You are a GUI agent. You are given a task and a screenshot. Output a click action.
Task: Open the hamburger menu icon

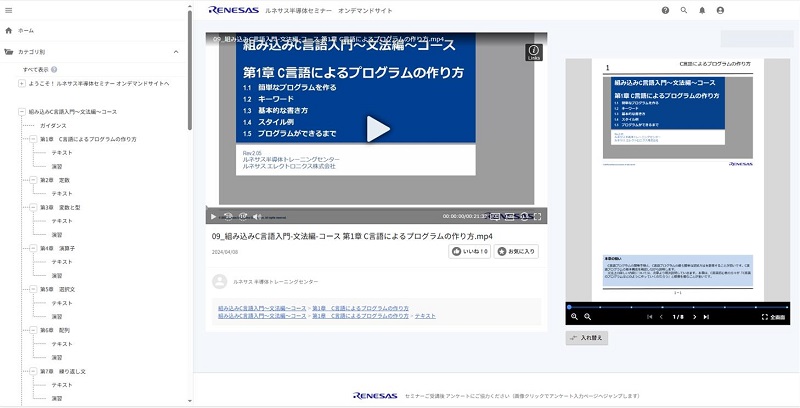8,10
